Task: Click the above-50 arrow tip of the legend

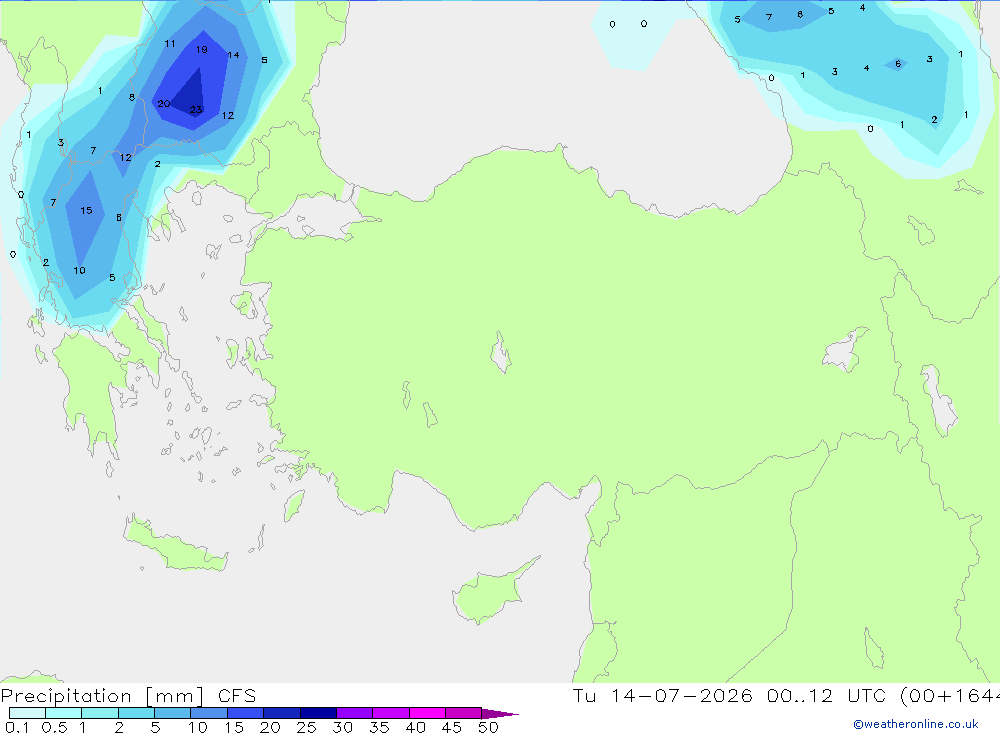Action: pos(499,713)
